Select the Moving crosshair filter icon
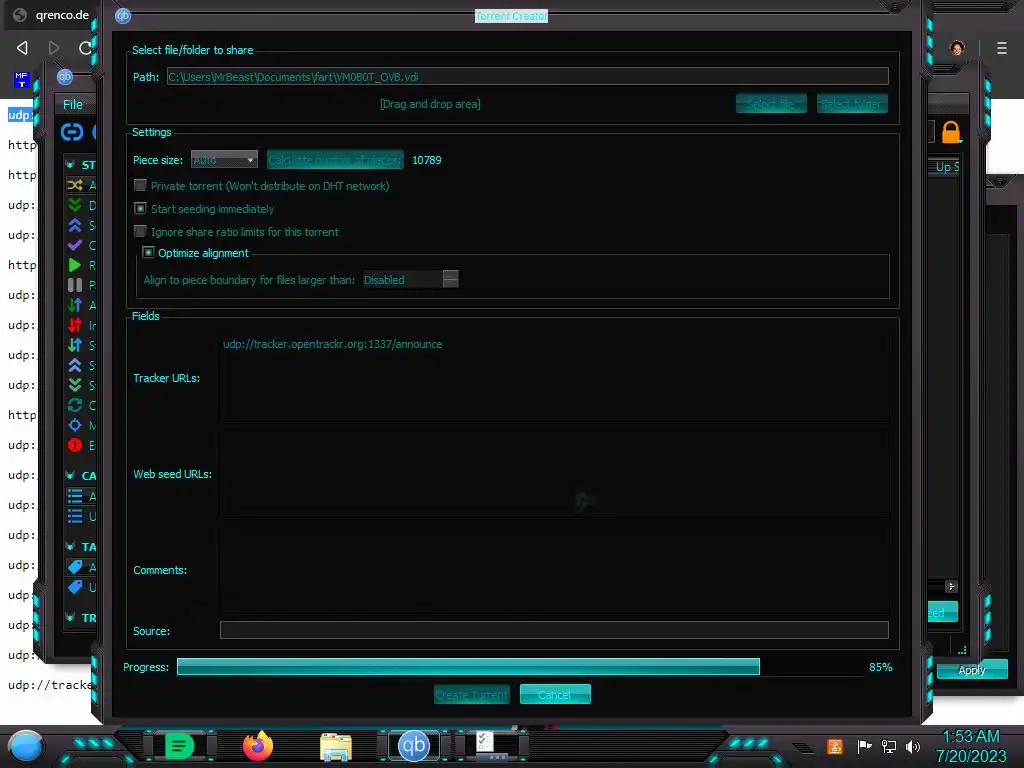 [74, 425]
